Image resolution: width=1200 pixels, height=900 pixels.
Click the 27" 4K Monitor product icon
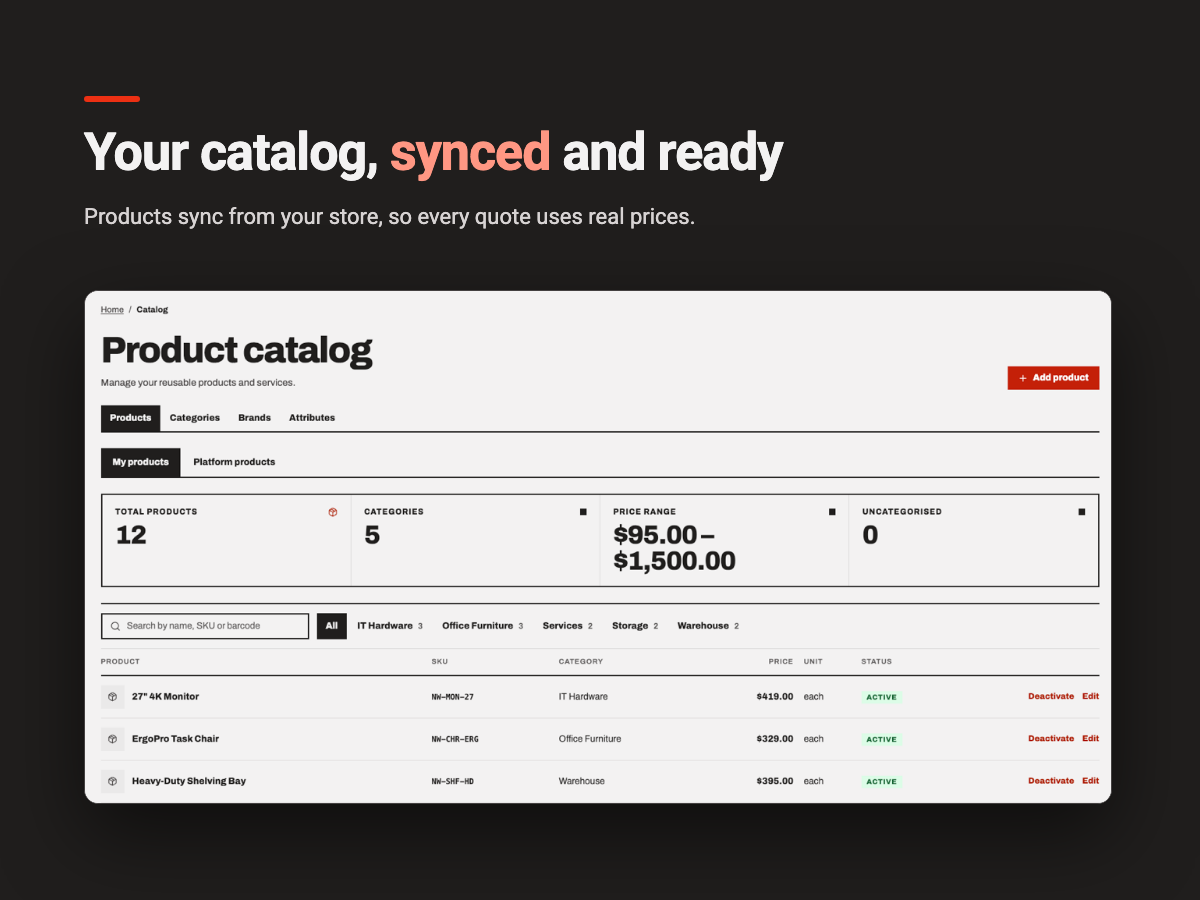[x=113, y=697]
